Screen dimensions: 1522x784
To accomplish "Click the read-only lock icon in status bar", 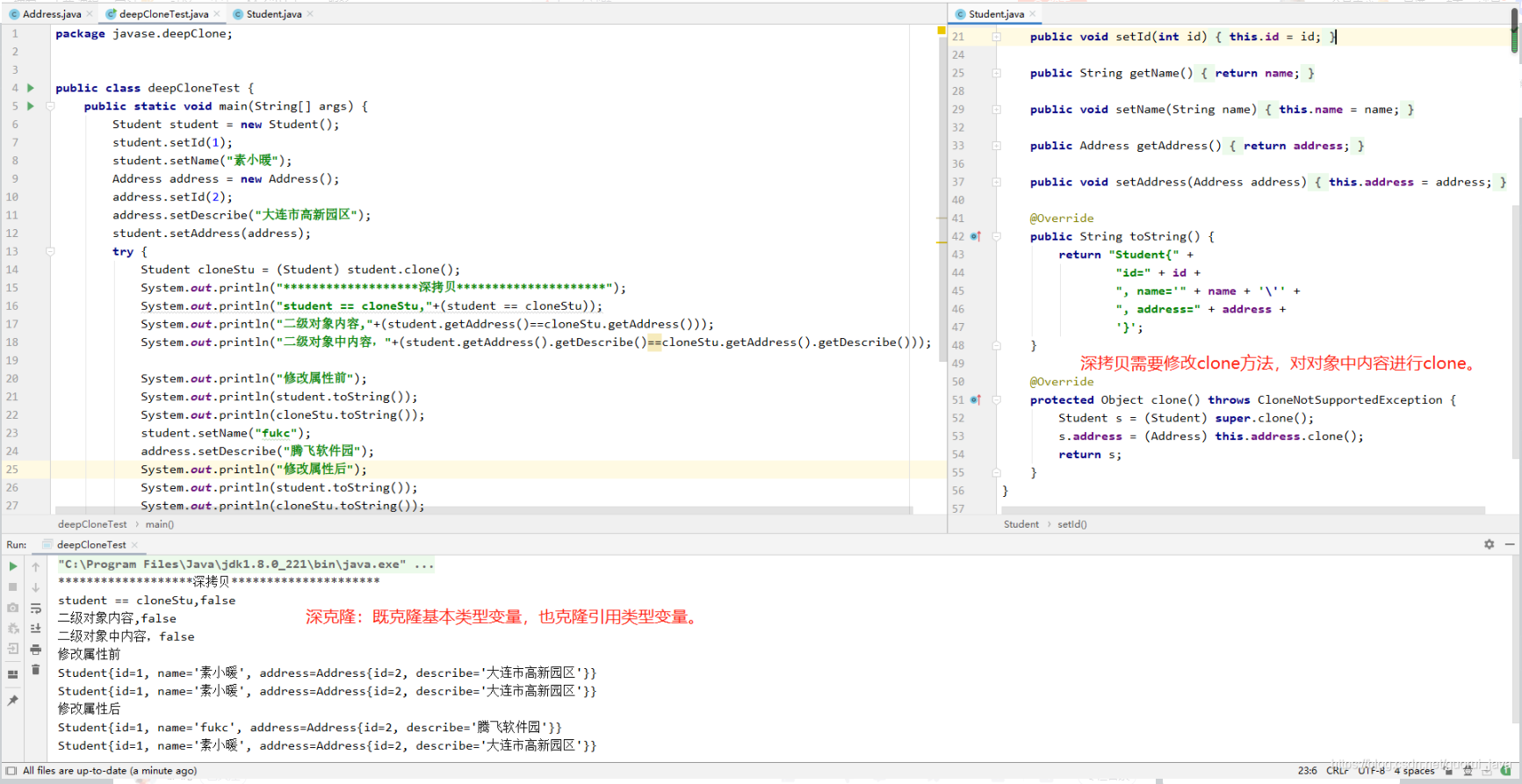I will (x=1449, y=771).
